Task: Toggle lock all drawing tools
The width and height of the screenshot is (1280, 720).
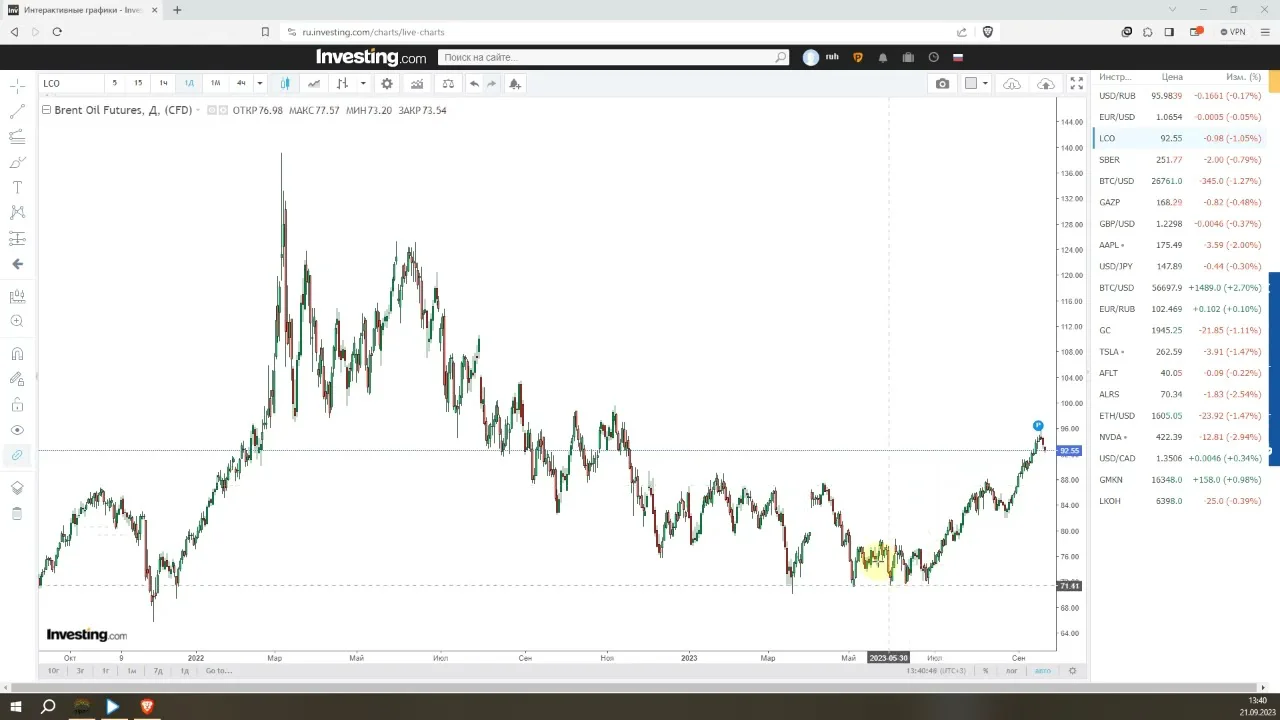Action: (x=17, y=405)
